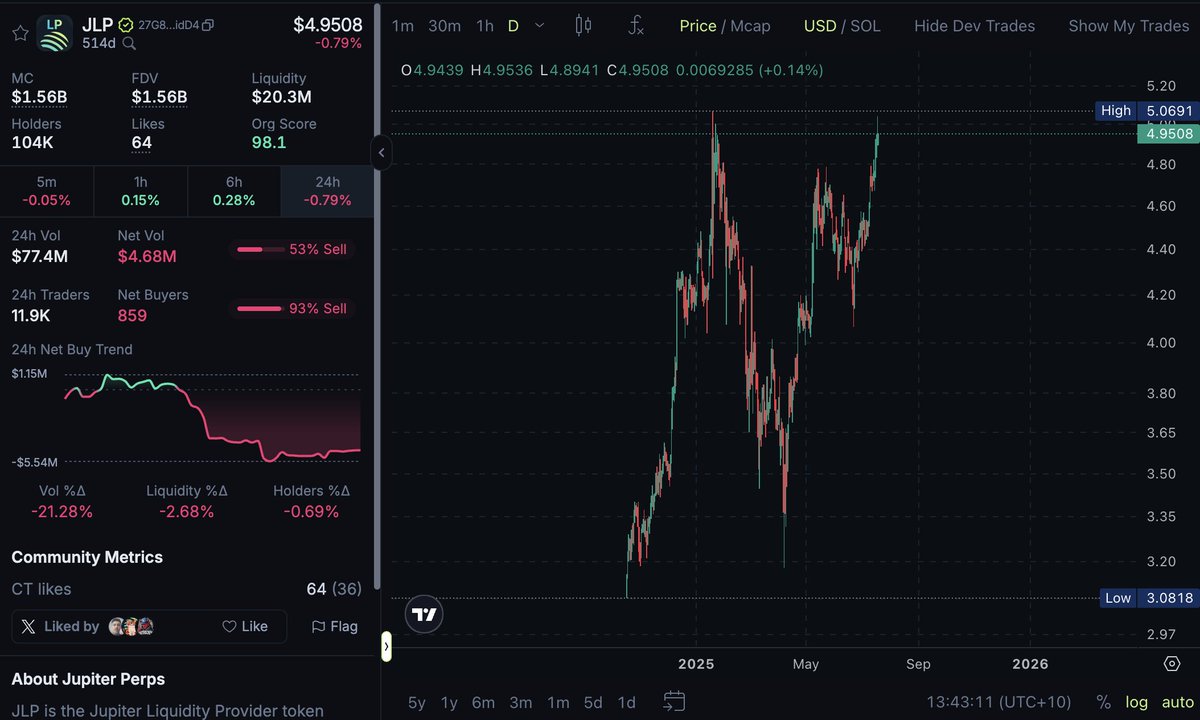The height and width of the screenshot is (720, 1200).
Task: Select the 24h stats period
Action: pos(327,191)
